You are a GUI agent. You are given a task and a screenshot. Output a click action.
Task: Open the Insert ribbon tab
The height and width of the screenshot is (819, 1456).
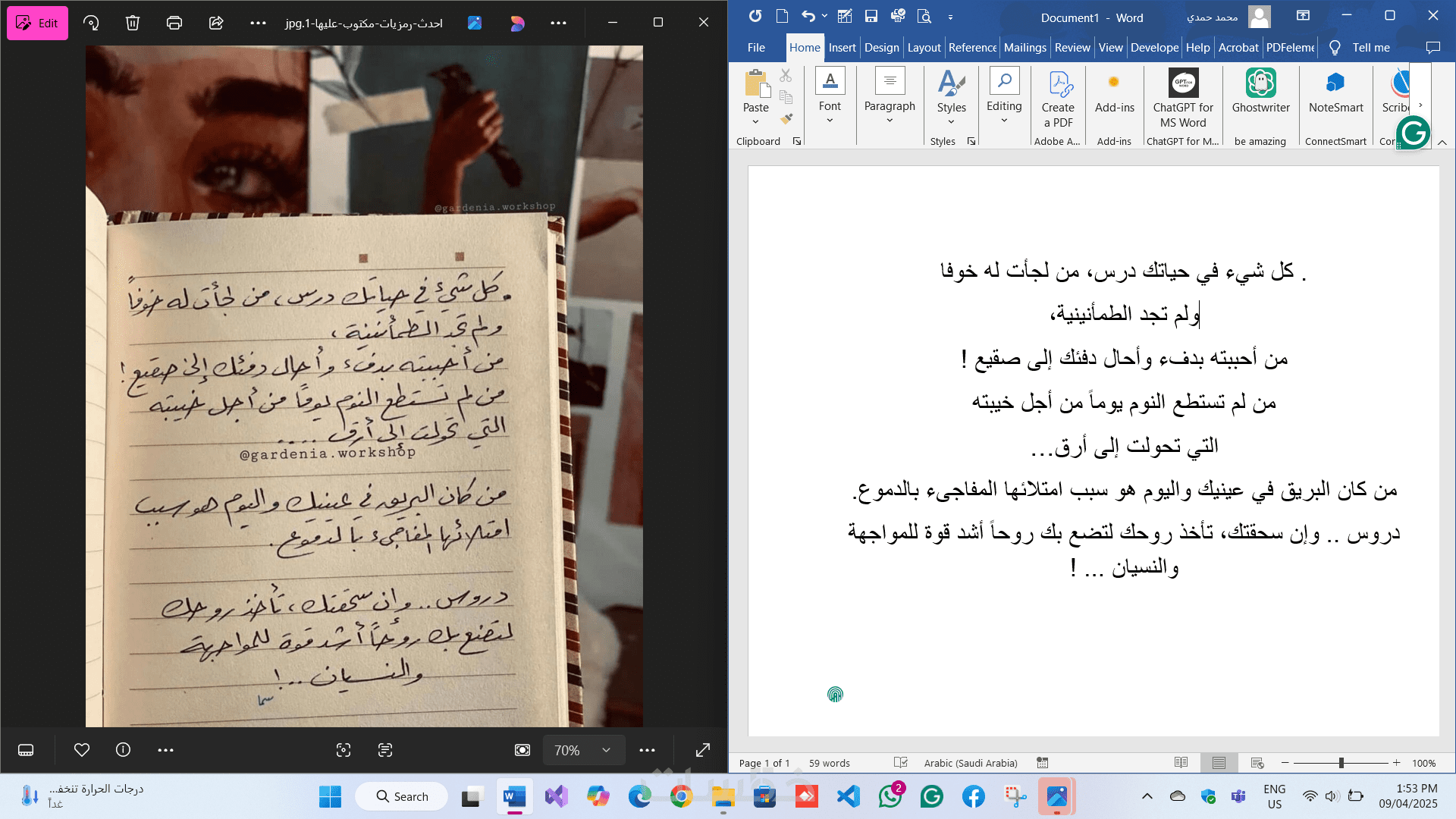click(x=842, y=47)
